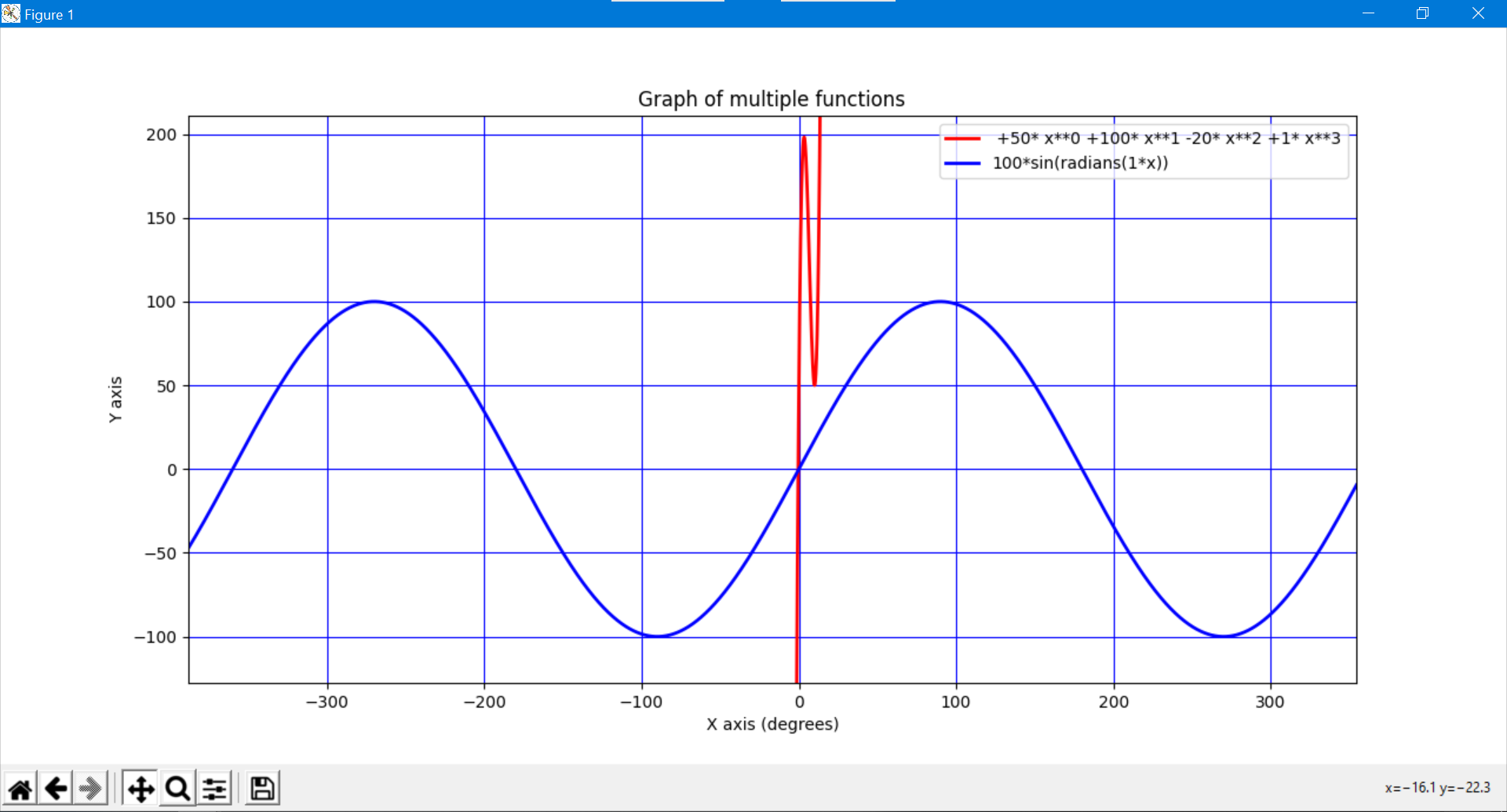This screenshot has height=812, width=1507.
Task: Reset the plot with the Home icon
Action: (20, 788)
